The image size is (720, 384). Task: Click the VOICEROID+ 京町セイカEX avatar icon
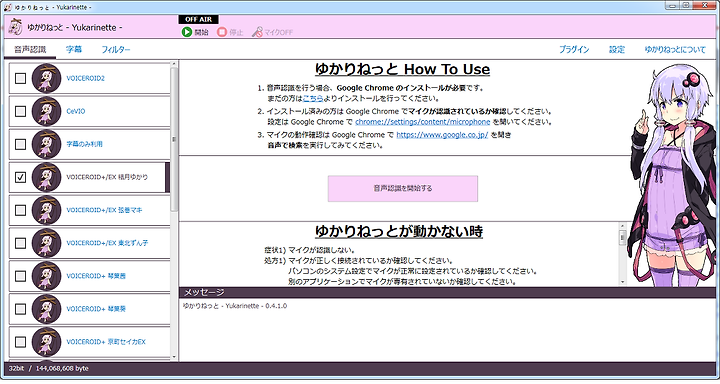coord(46,342)
